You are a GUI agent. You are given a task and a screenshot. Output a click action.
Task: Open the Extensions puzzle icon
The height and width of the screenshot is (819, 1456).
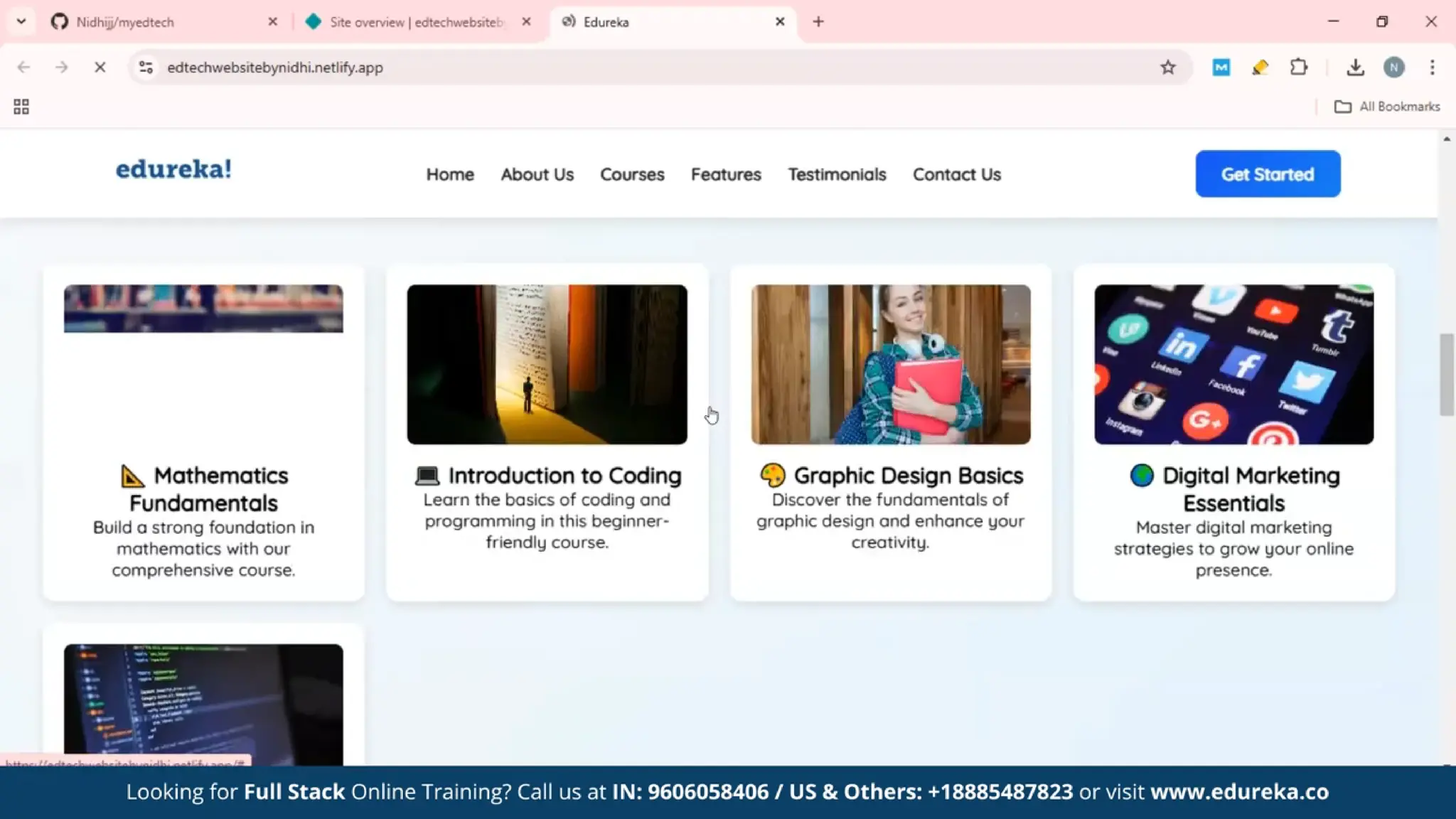click(x=1299, y=67)
